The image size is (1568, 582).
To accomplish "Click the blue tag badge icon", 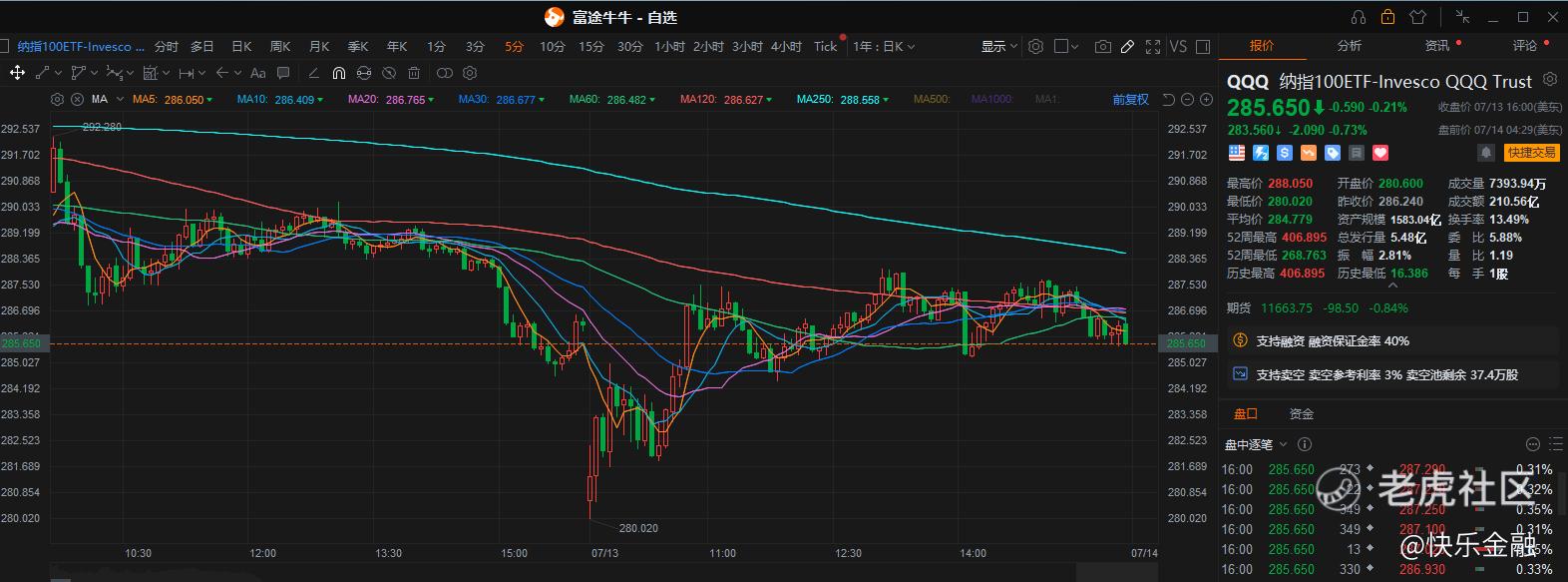I will [x=1333, y=153].
